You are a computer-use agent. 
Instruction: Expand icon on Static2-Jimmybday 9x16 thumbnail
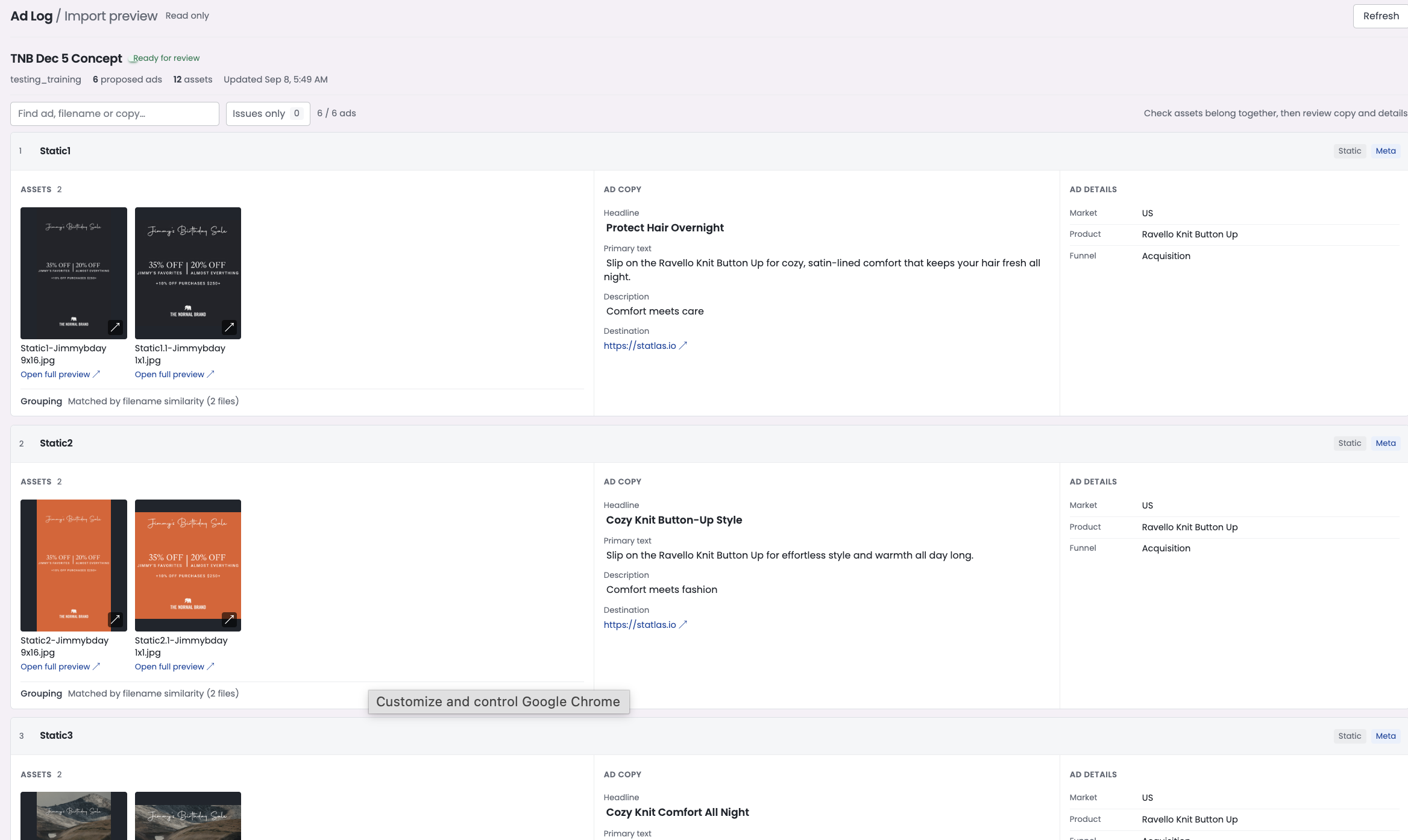click(115, 619)
